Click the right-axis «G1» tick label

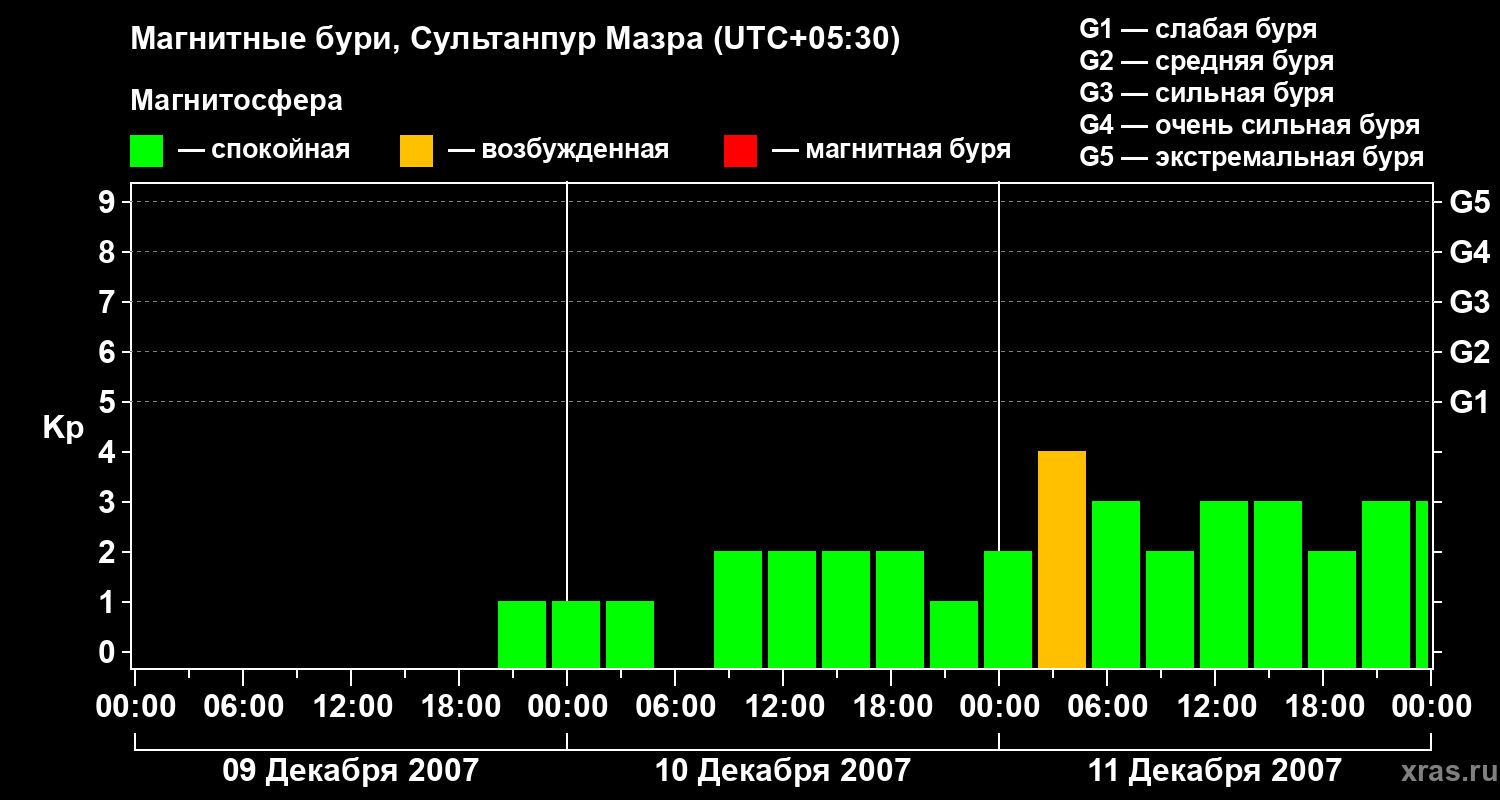pyautogui.click(x=1470, y=402)
